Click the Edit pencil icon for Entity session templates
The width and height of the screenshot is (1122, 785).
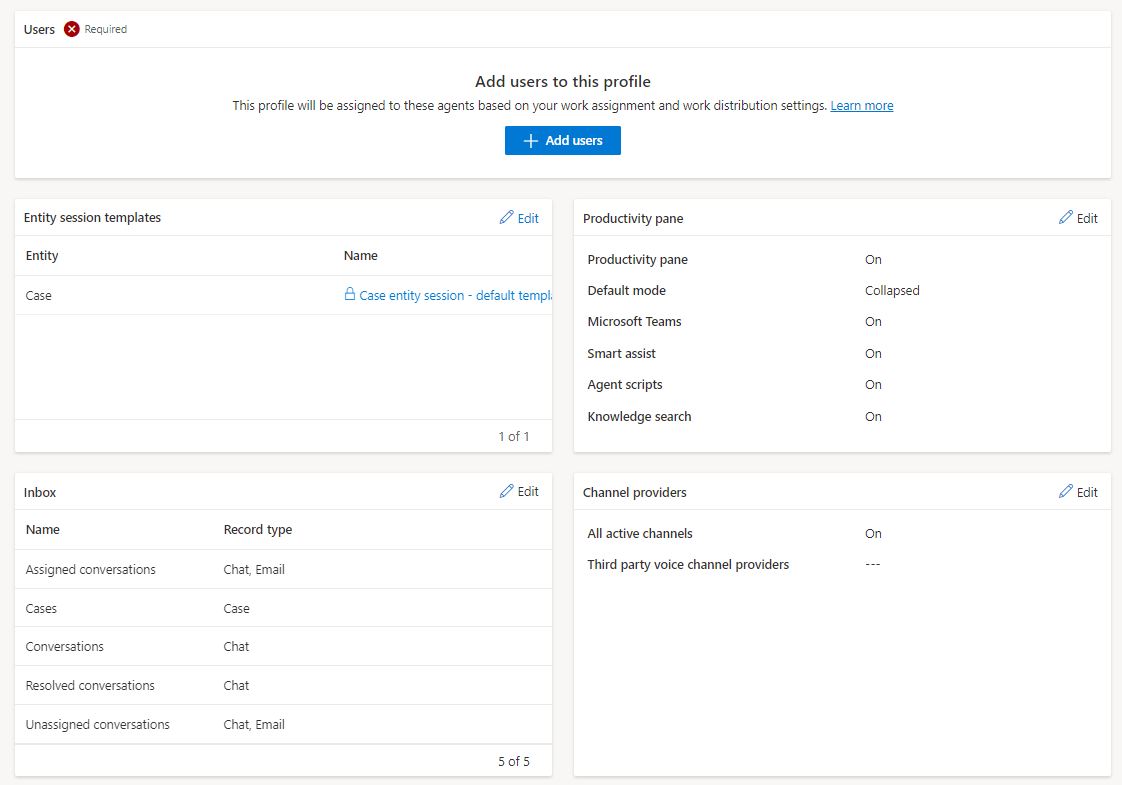click(x=509, y=217)
